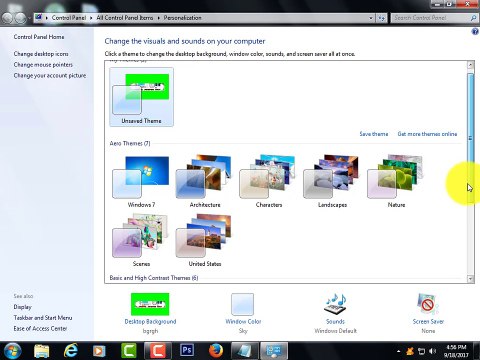Open Taskbar and Start Menu link
The image size is (480, 360).
tap(43, 318)
